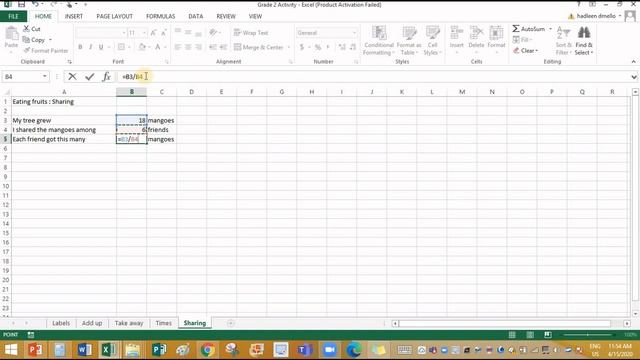Click the Format as Table icon

409,40
